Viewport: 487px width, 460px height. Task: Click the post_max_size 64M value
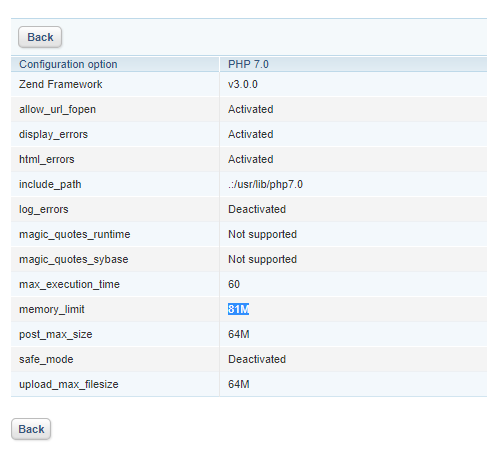pyautogui.click(x=239, y=334)
